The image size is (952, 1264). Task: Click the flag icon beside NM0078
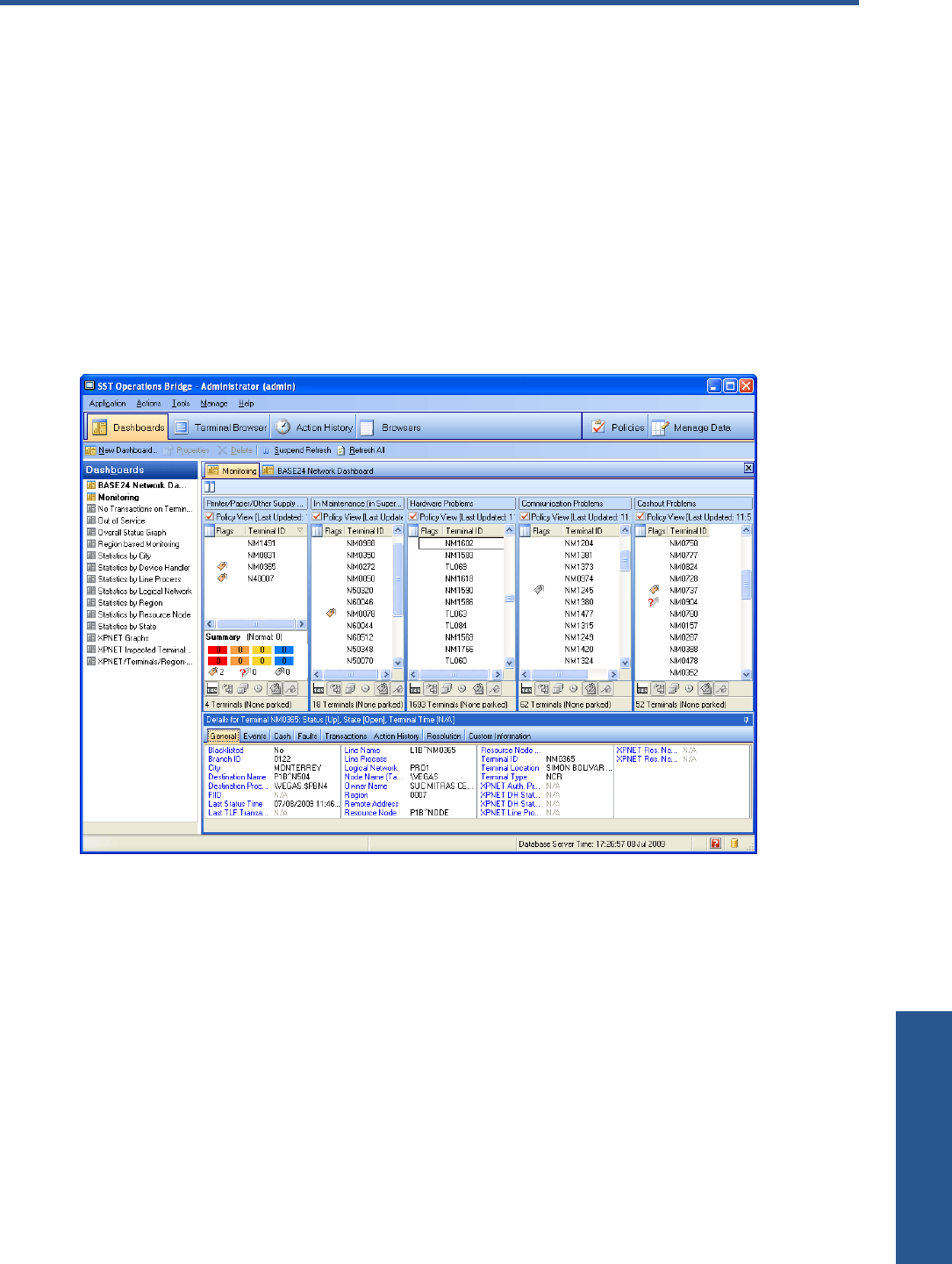coord(331,614)
